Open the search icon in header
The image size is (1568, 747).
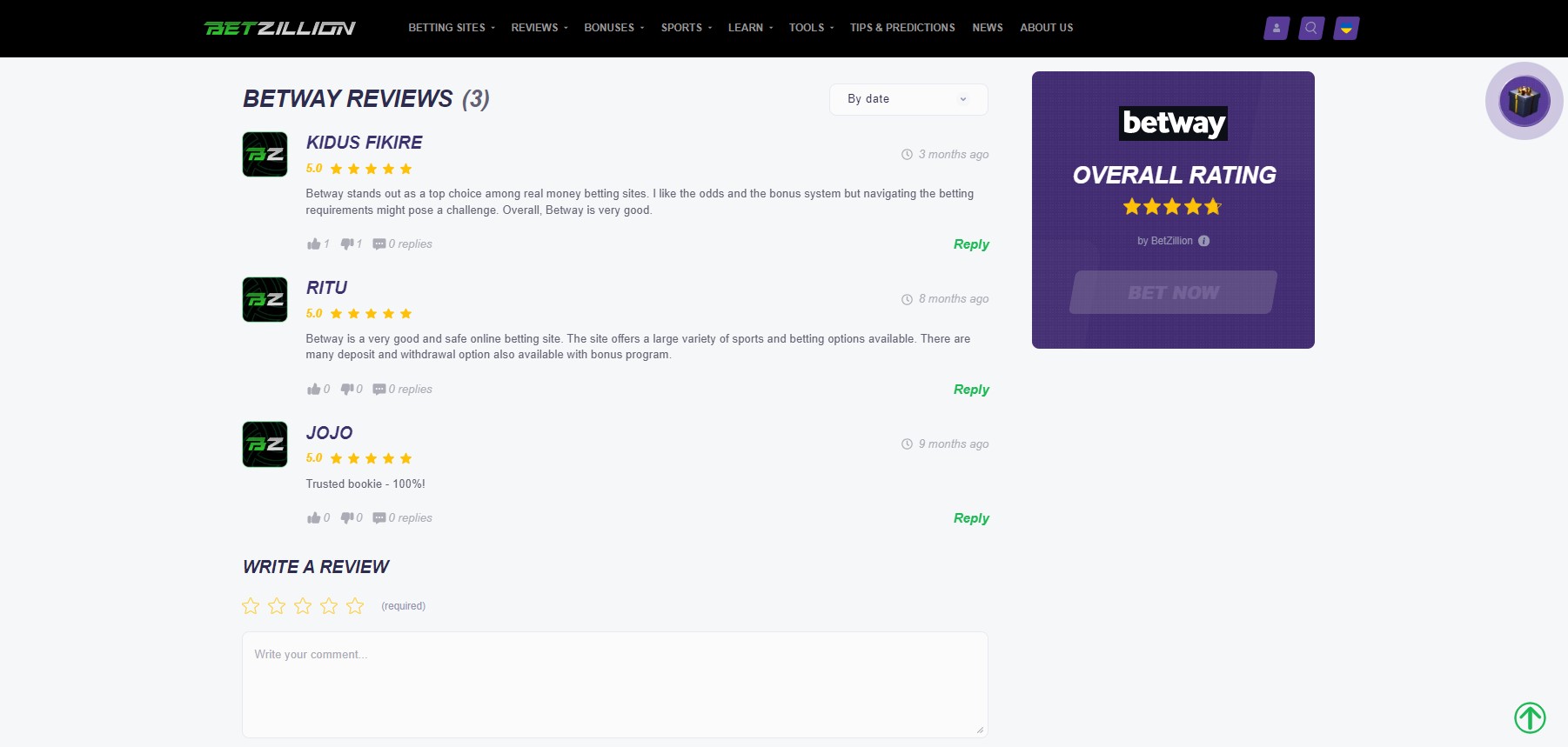click(1311, 29)
